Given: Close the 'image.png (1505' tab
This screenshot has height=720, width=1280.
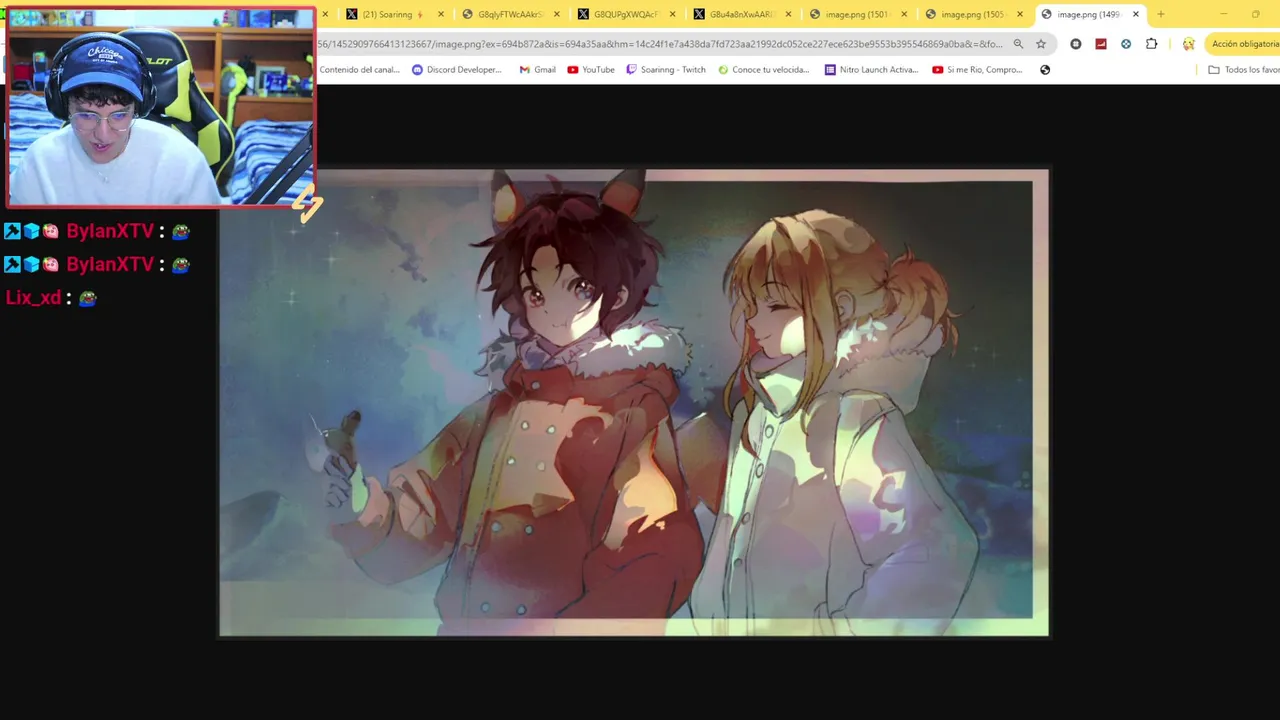Looking at the screenshot, I should pyautogui.click(x=1021, y=14).
